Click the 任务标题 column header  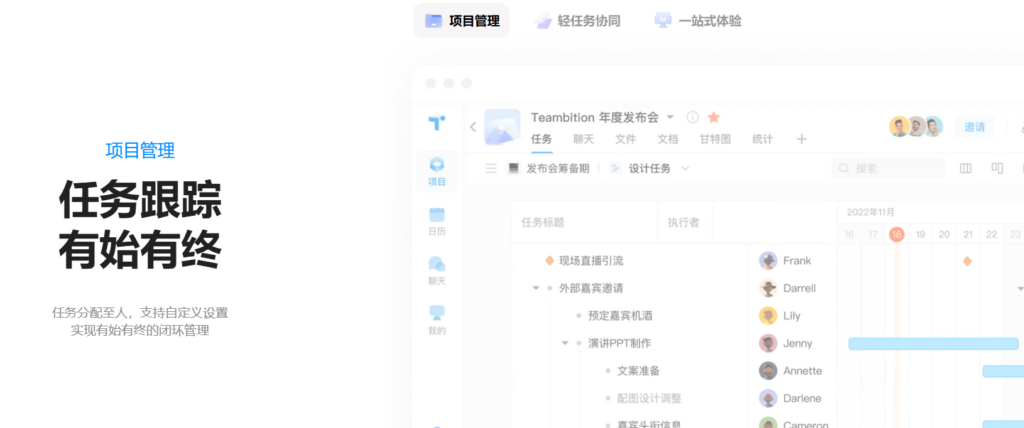coord(543,222)
